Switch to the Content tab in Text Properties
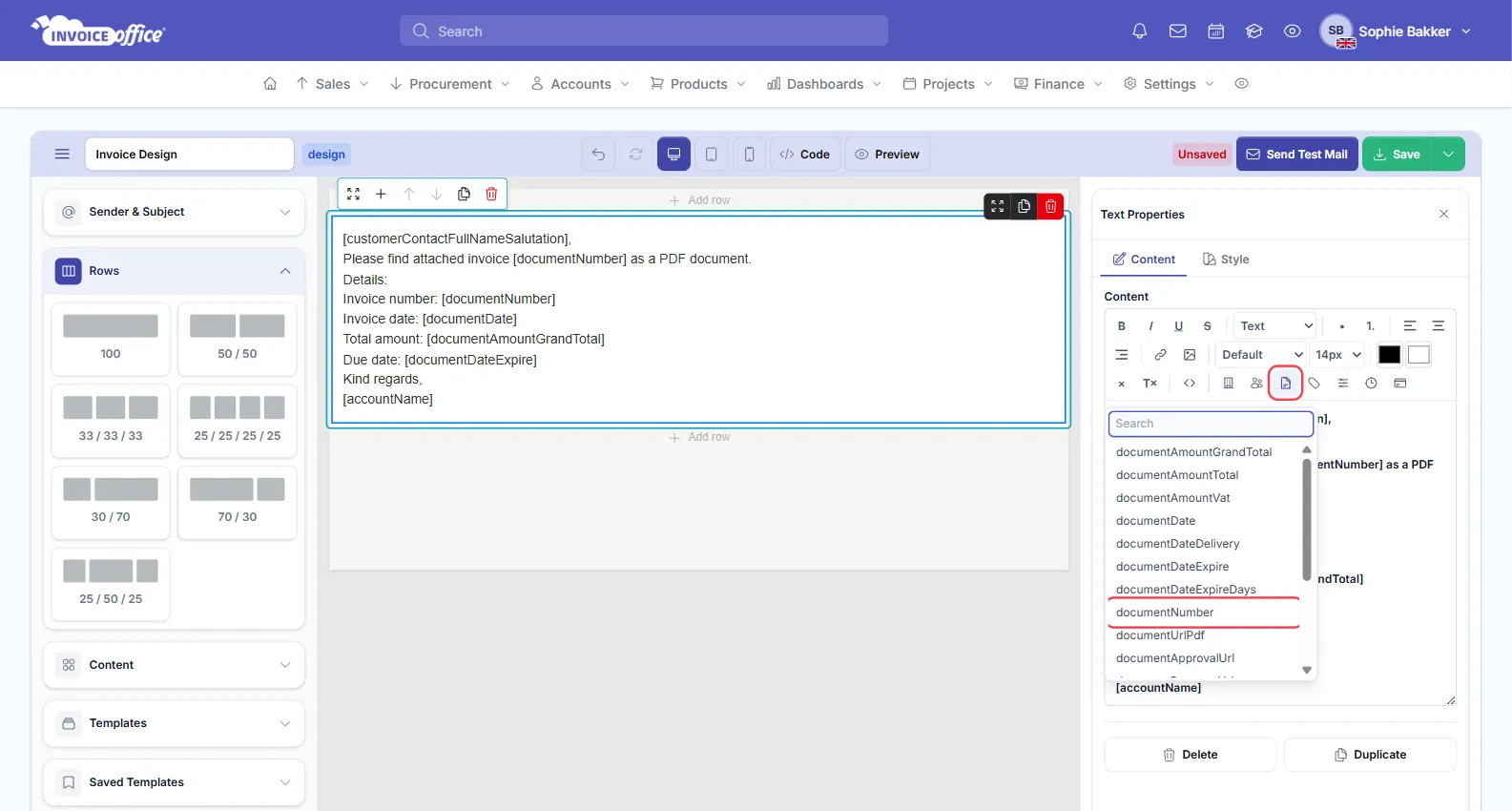 1144,260
